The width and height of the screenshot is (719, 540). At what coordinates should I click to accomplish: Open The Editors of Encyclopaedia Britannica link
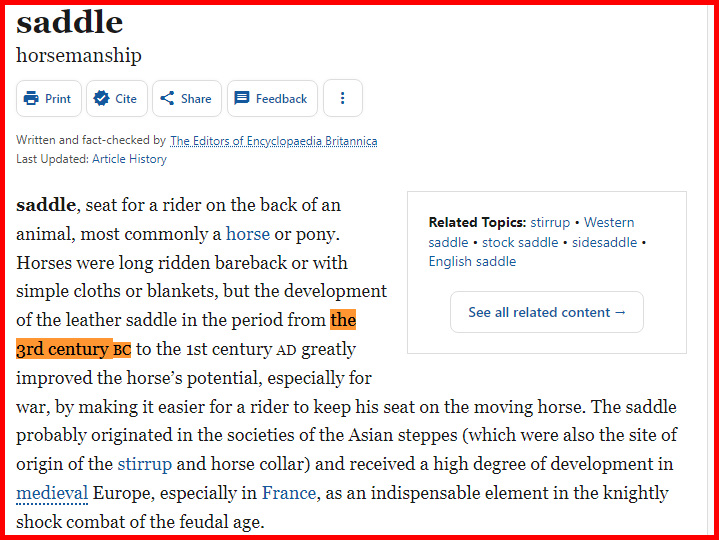pyautogui.click(x=274, y=141)
